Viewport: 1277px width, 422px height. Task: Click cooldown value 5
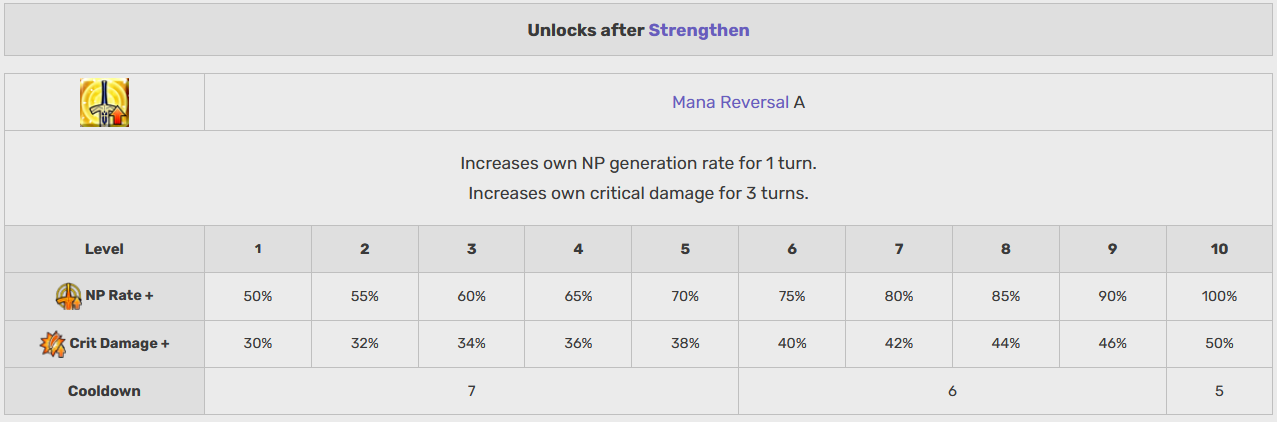(1219, 391)
